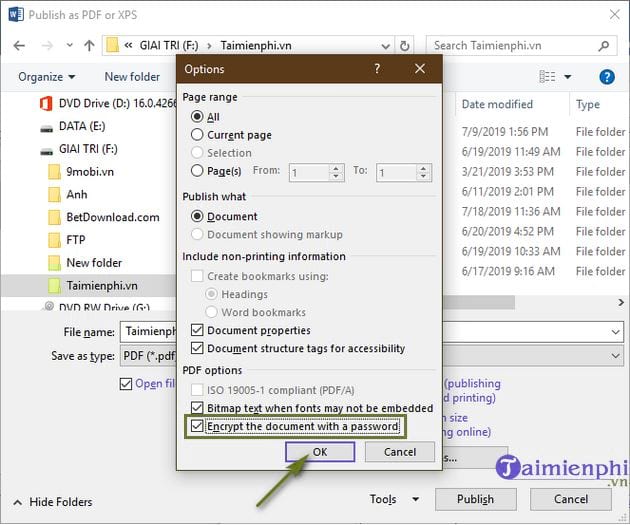Open the blue Help icon

point(607,76)
